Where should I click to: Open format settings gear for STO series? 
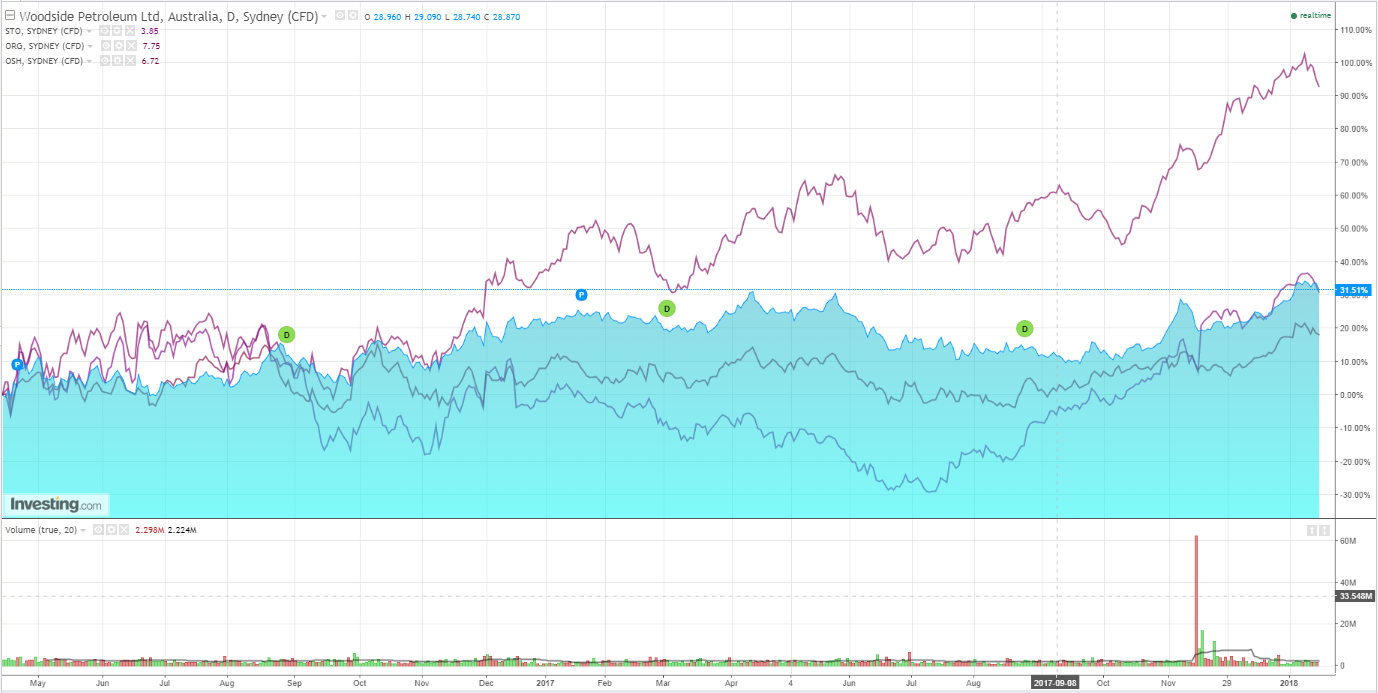coord(117,31)
